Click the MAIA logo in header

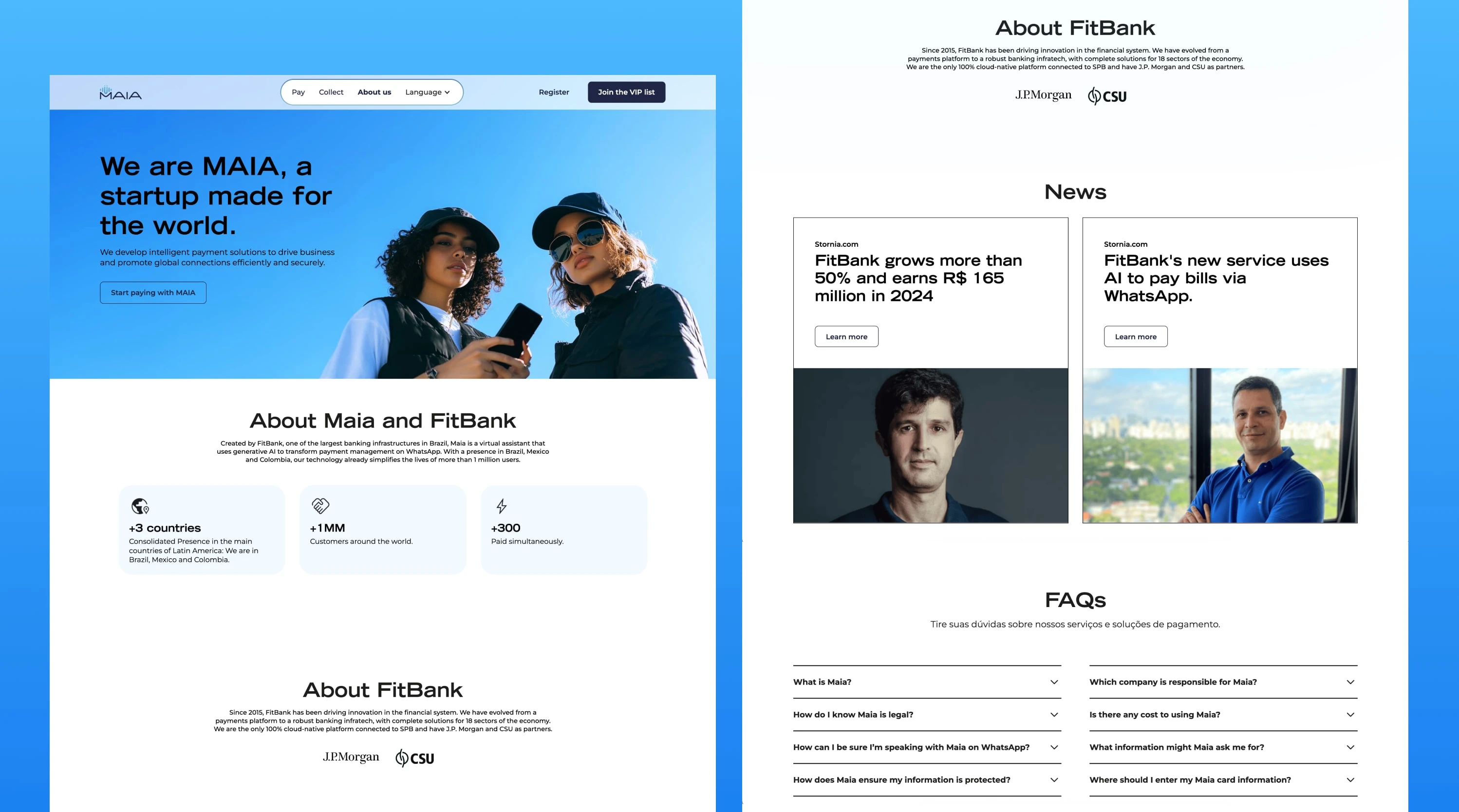pos(121,93)
